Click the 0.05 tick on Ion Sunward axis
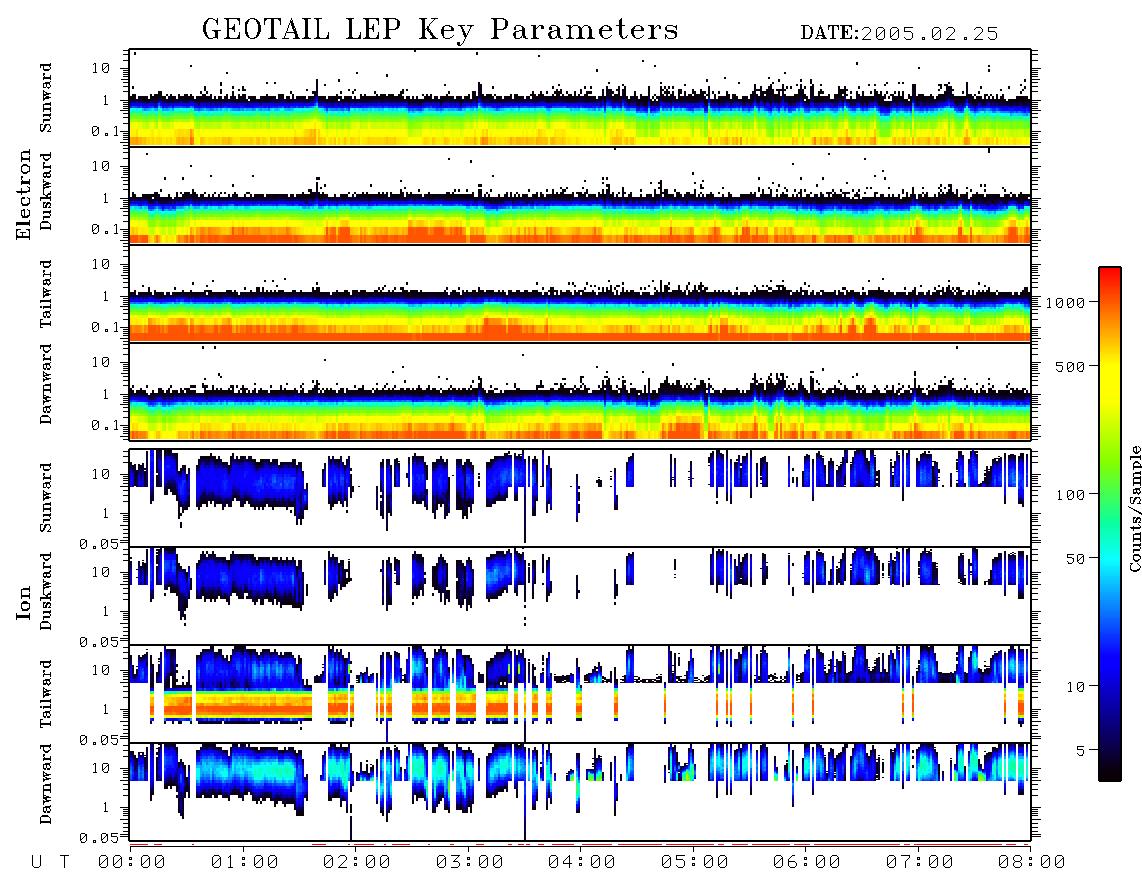Screen dimensions: 1142x880 click(99, 544)
